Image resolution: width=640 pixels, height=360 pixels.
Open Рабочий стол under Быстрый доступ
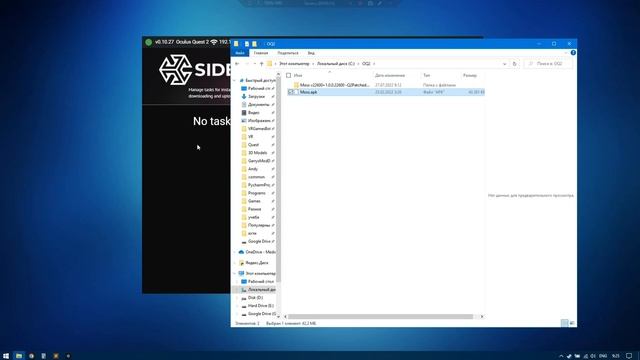[x=259, y=89]
